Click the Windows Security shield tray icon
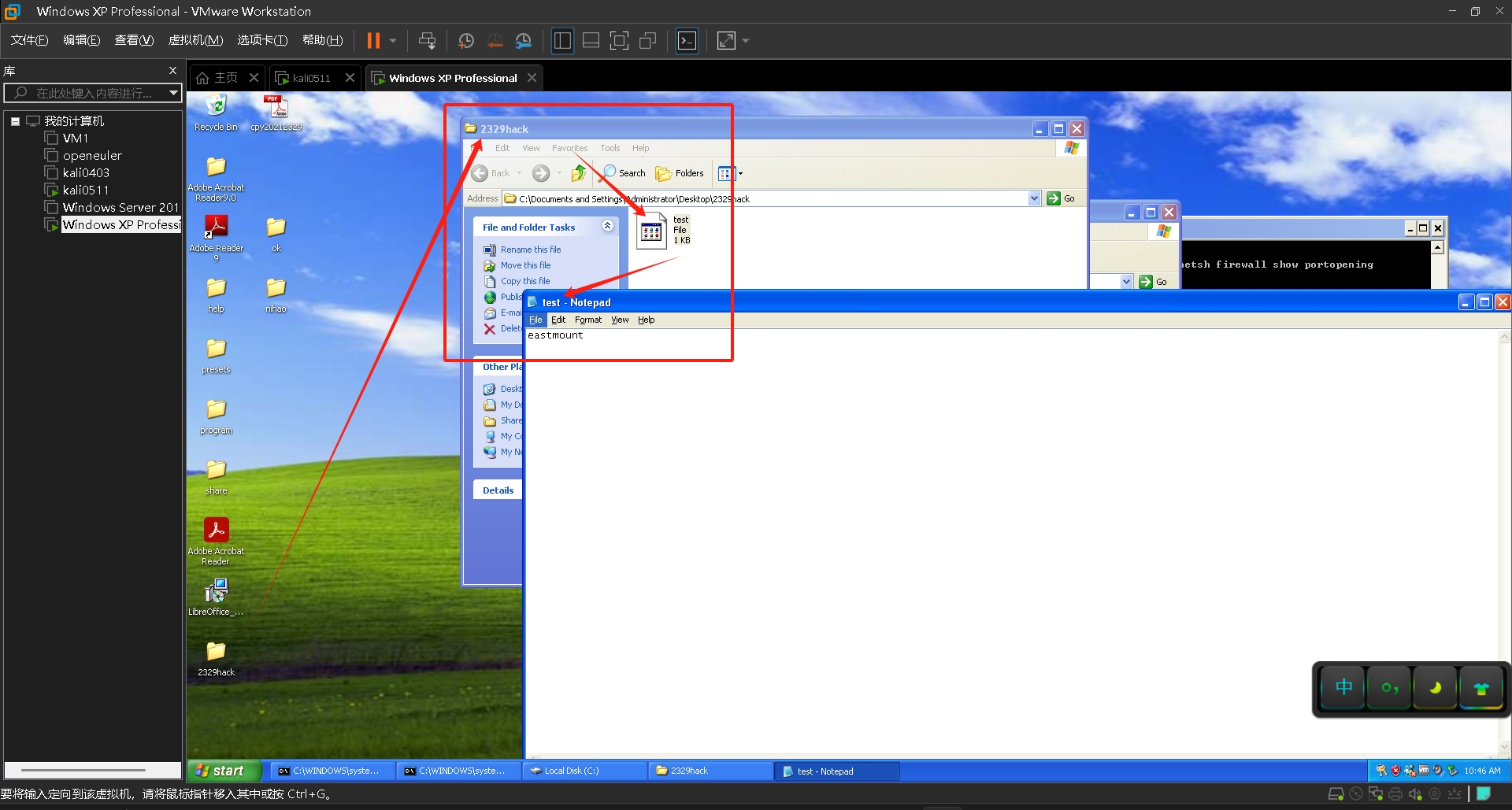The image size is (1512, 810). [1395, 771]
